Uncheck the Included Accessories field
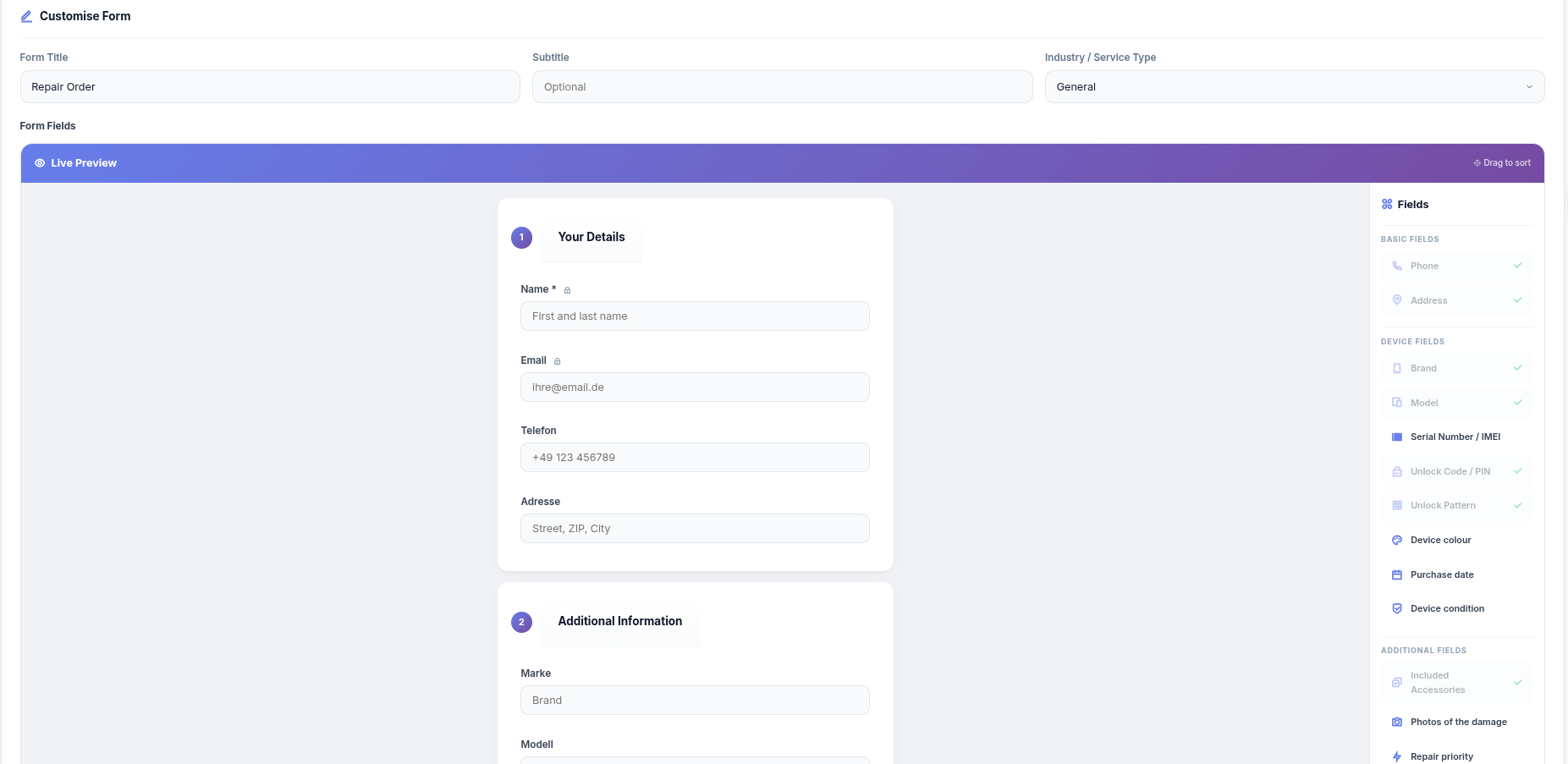This screenshot has width=1568, height=764. (1517, 682)
